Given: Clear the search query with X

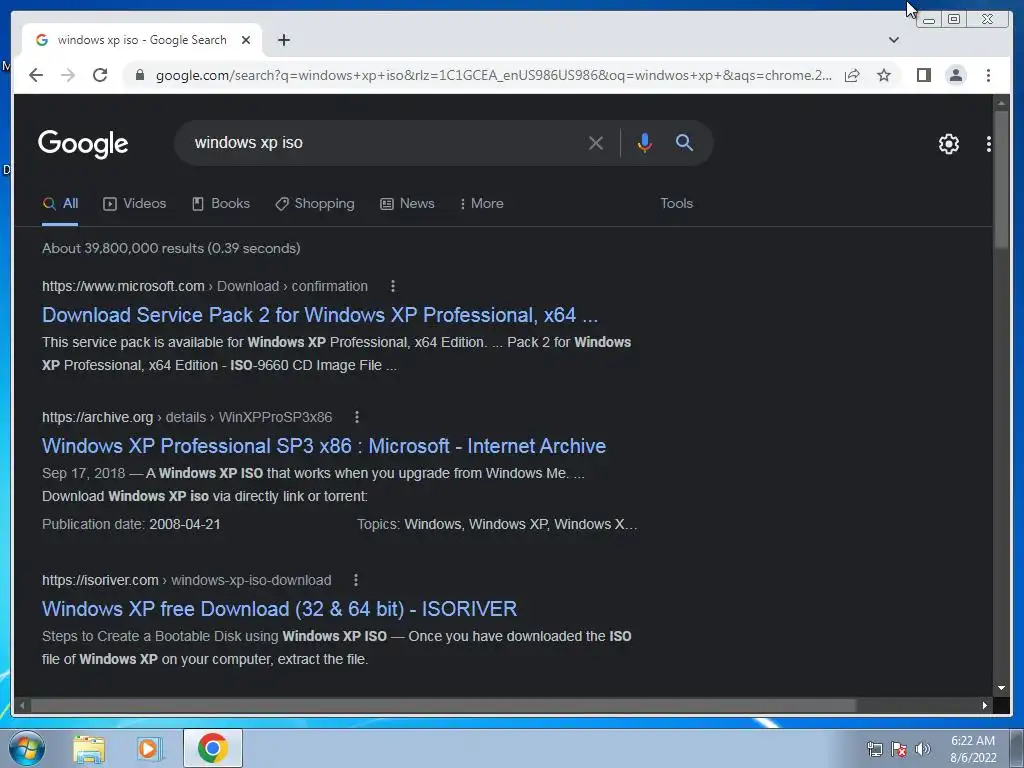Looking at the screenshot, I should click(x=596, y=142).
